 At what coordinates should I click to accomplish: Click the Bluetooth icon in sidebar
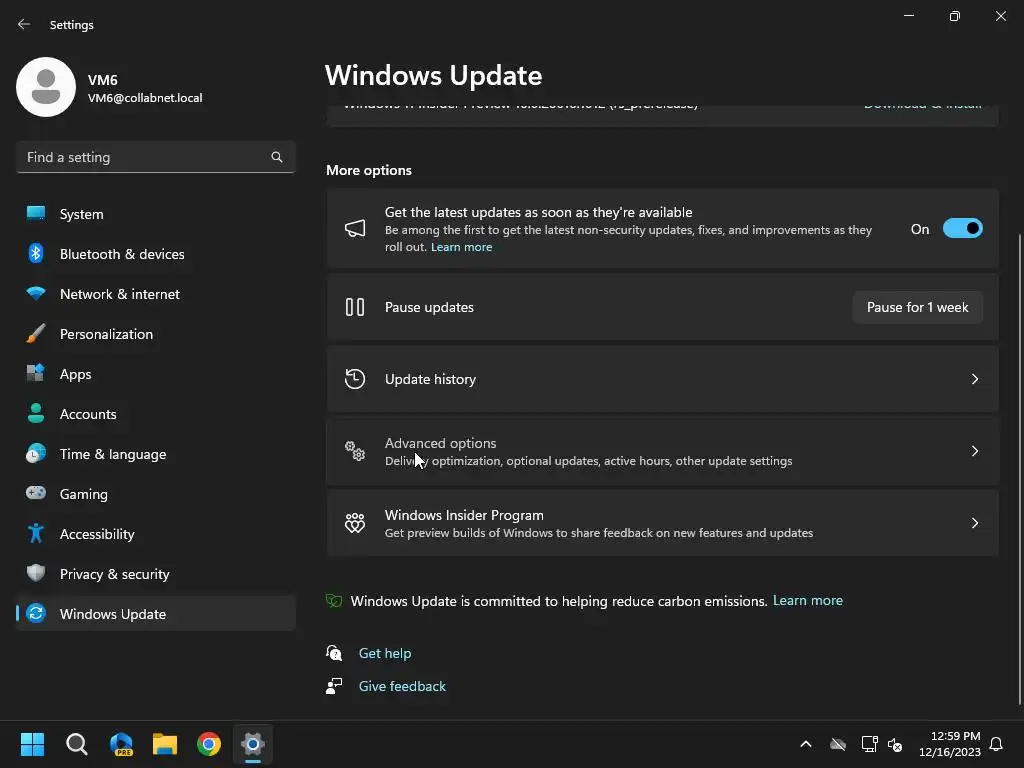point(36,253)
